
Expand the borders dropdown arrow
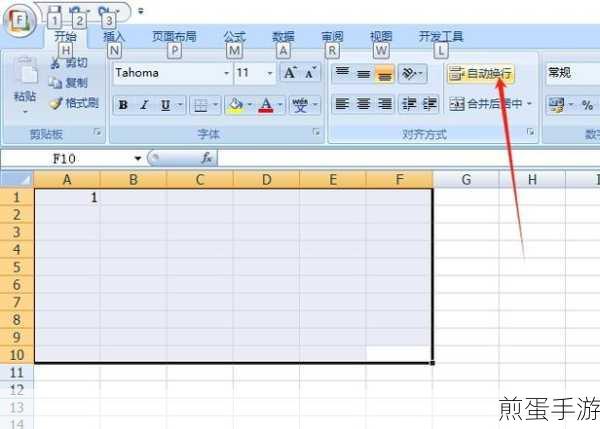click(215, 104)
